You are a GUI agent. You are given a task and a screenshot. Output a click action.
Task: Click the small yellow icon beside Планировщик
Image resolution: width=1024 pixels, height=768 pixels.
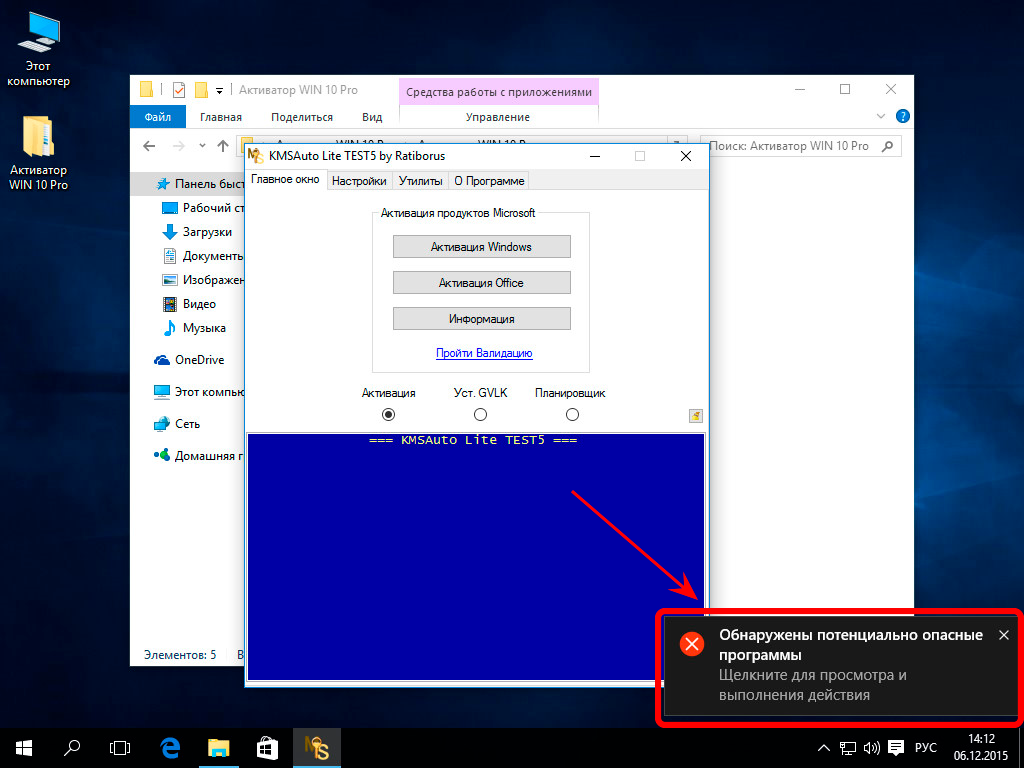point(696,416)
